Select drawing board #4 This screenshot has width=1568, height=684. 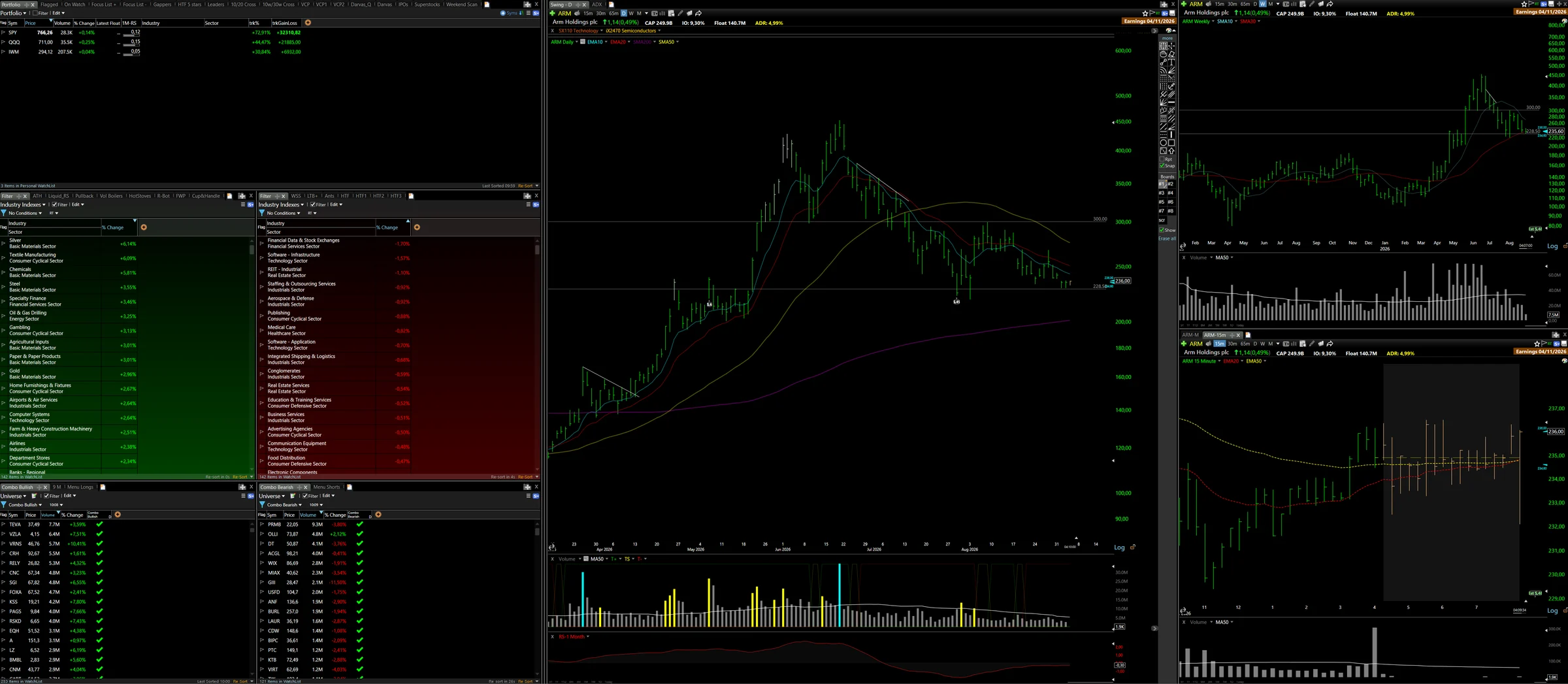[1171, 193]
